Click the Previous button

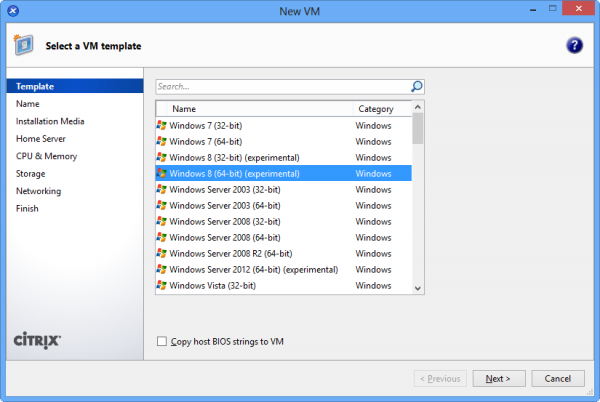[440, 379]
